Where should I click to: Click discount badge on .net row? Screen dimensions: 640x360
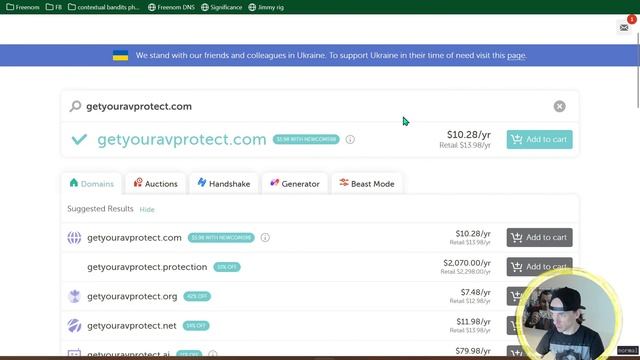(196, 326)
